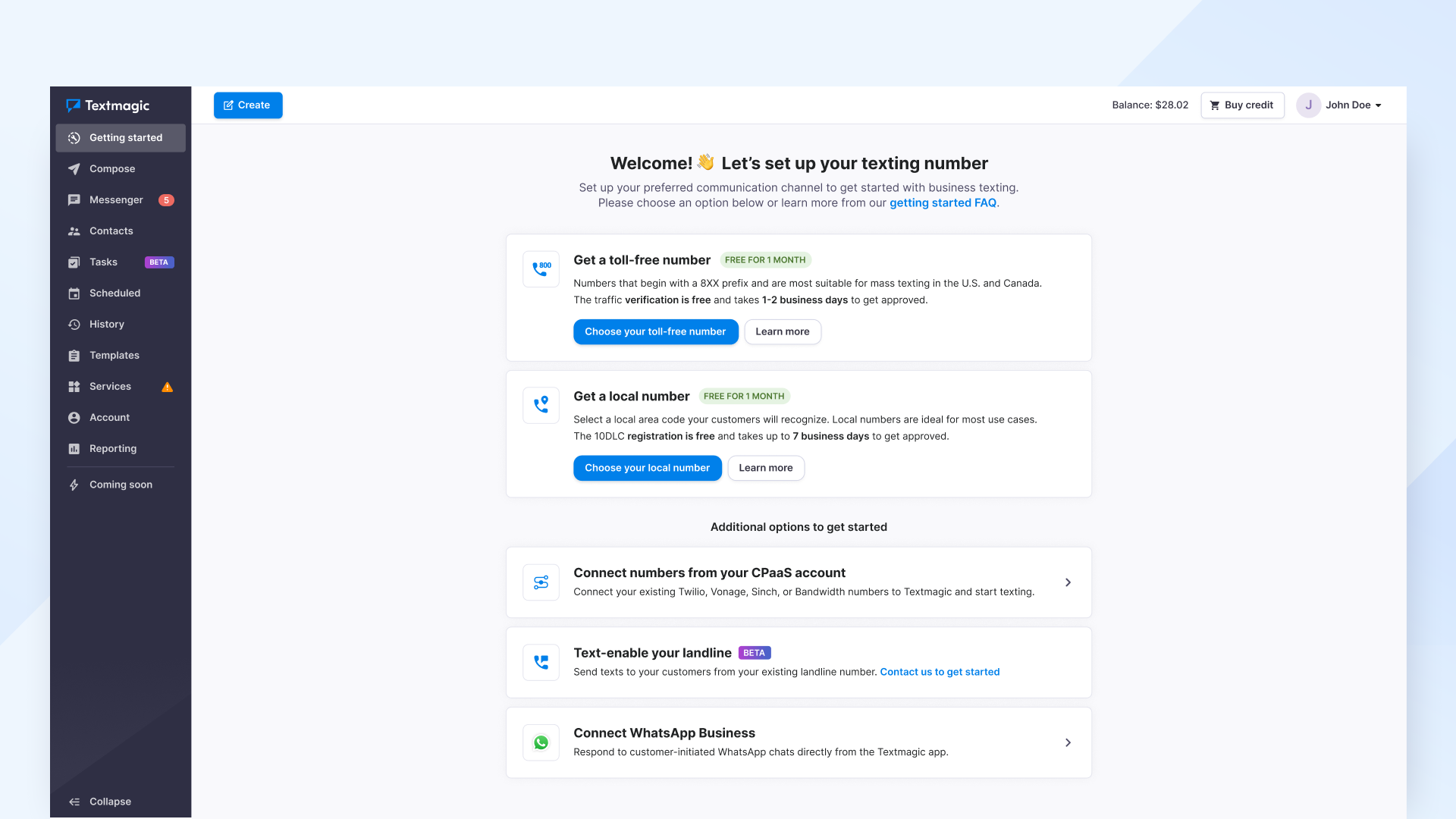Open the Account menu item
This screenshot has width=1456, height=819.
click(121, 418)
